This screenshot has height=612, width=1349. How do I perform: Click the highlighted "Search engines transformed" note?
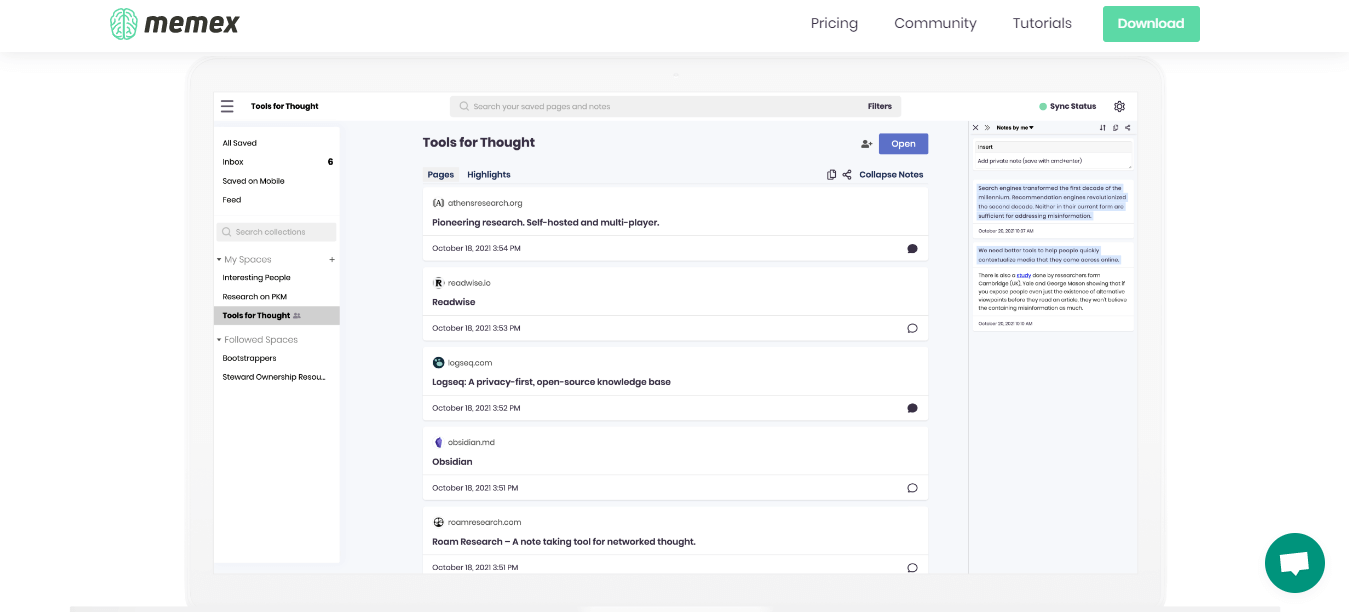(1052, 202)
